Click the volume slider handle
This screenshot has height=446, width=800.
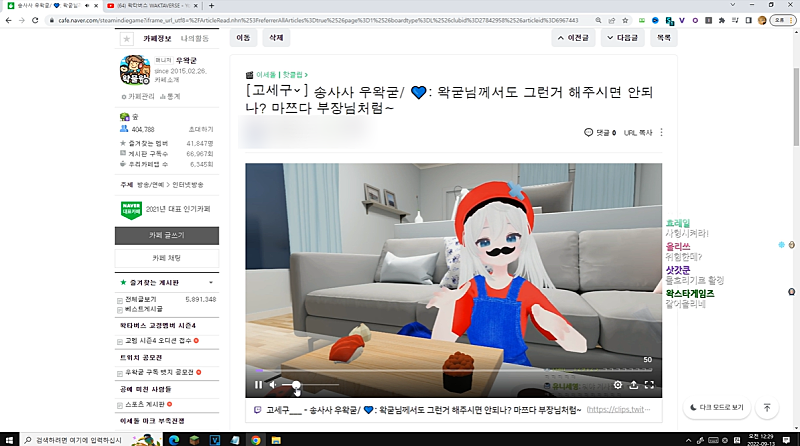pyautogui.click(x=296, y=385)
